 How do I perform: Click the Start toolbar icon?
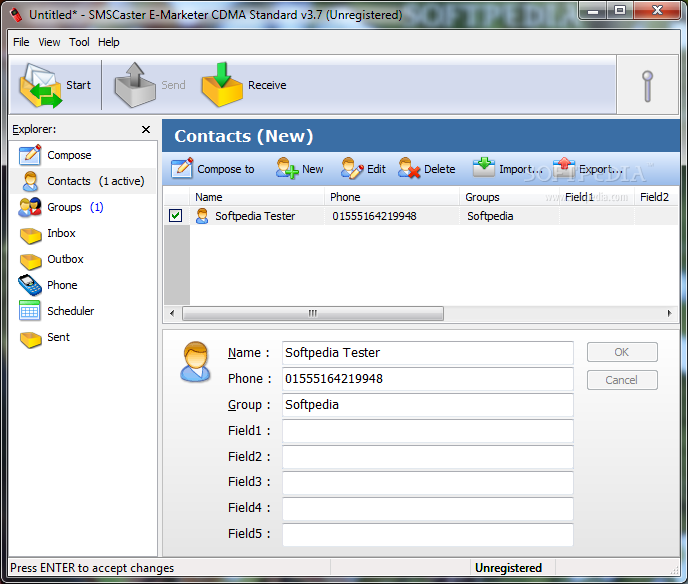click(40, 85)
